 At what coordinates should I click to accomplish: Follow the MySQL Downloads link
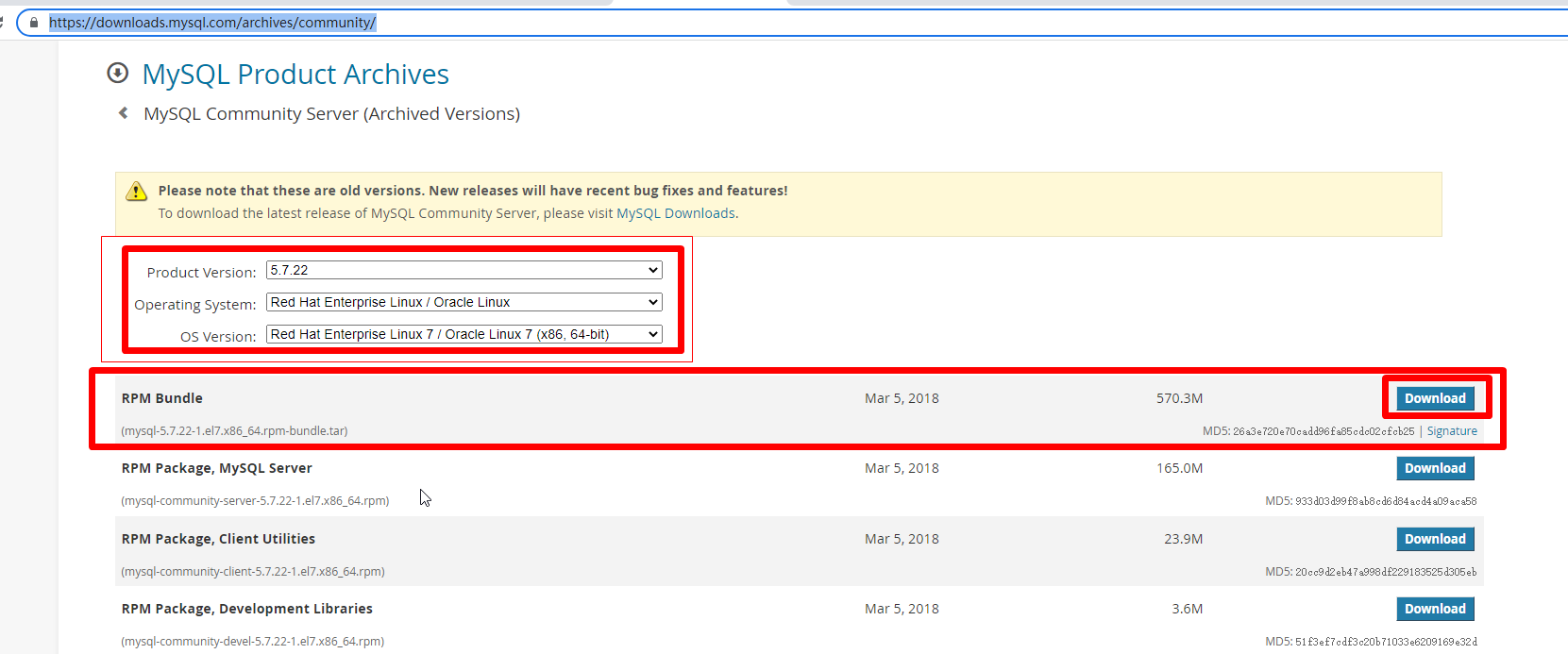click(x=676, y=213)
